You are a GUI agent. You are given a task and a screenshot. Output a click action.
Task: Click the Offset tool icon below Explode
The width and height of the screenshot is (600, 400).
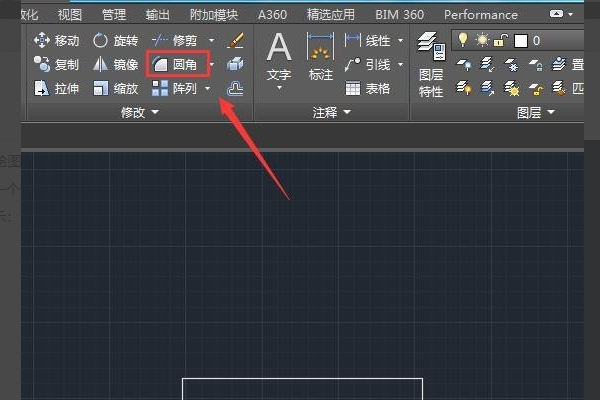tap(235, 89)
